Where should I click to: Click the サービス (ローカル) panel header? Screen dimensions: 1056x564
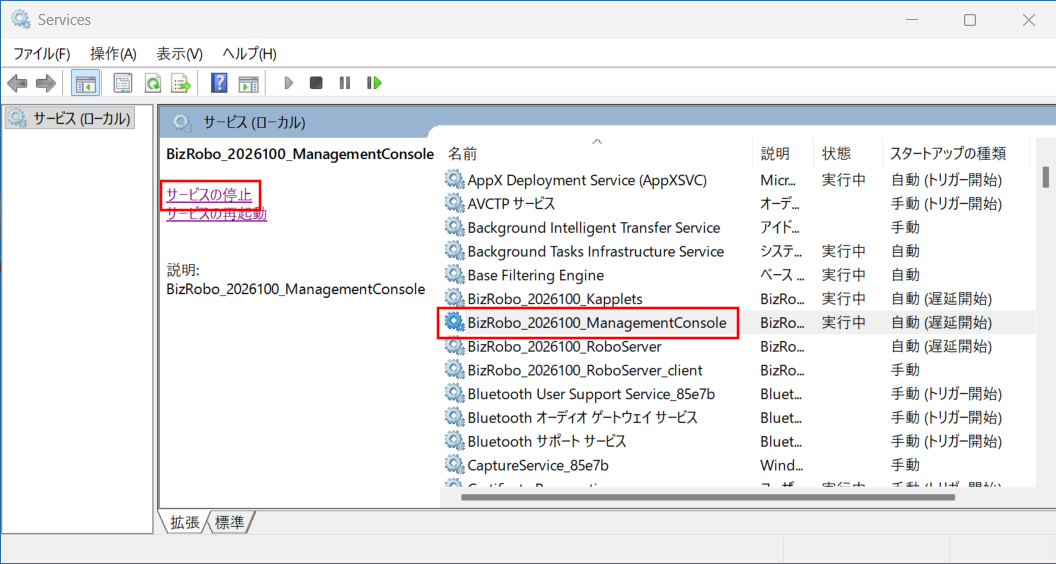click(255, 123)
